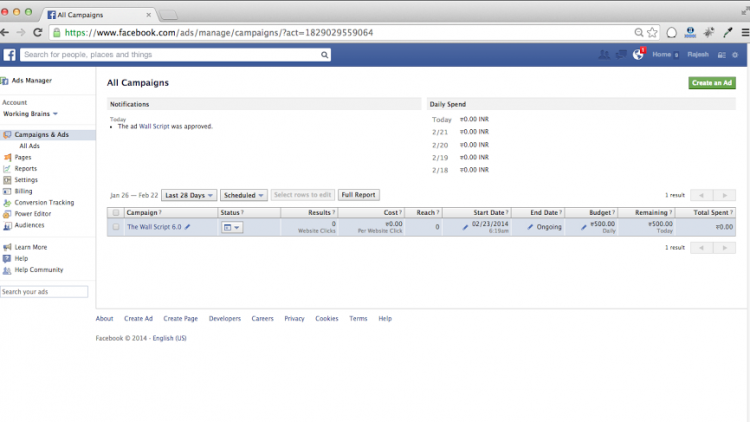This screenshot has height=422, width=750.
Task: Open the Chrome hamburger menu
Action: pos(745,33)
